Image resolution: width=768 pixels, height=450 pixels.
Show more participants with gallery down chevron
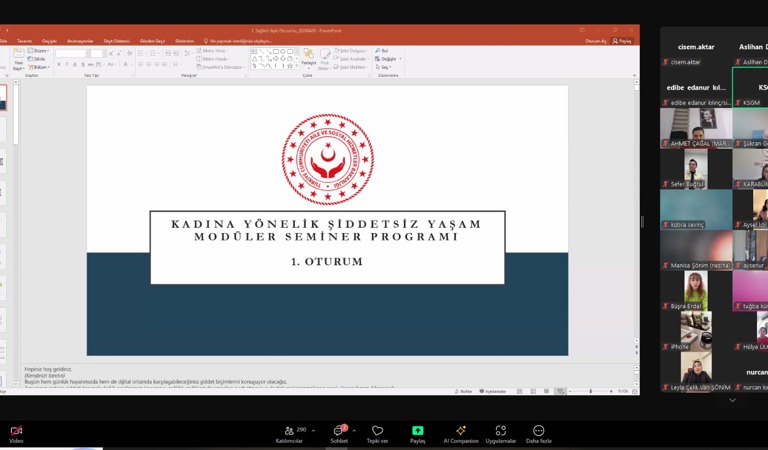(732, 400)
